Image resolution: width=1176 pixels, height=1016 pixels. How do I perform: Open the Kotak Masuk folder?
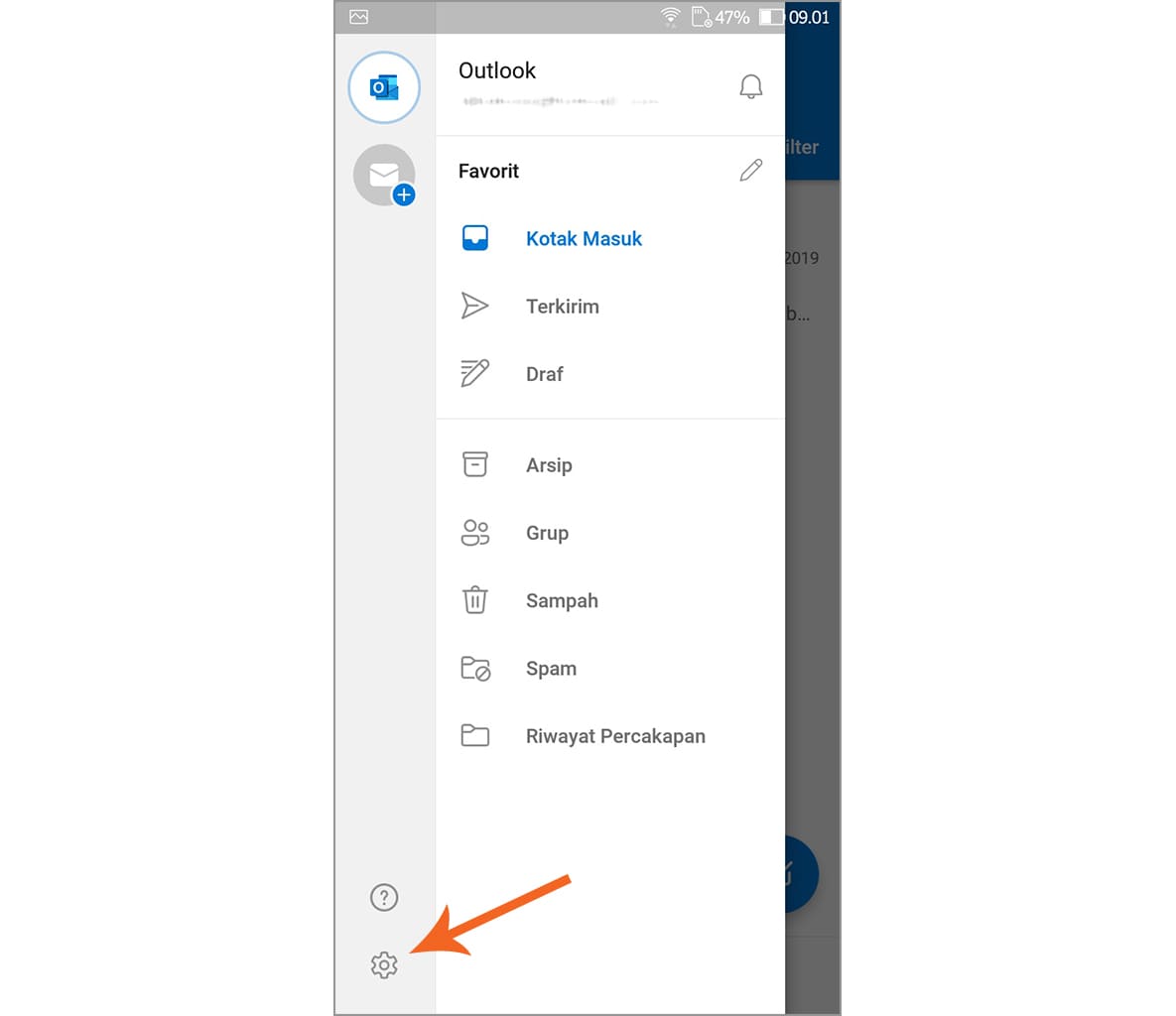[x=610, y=238]
